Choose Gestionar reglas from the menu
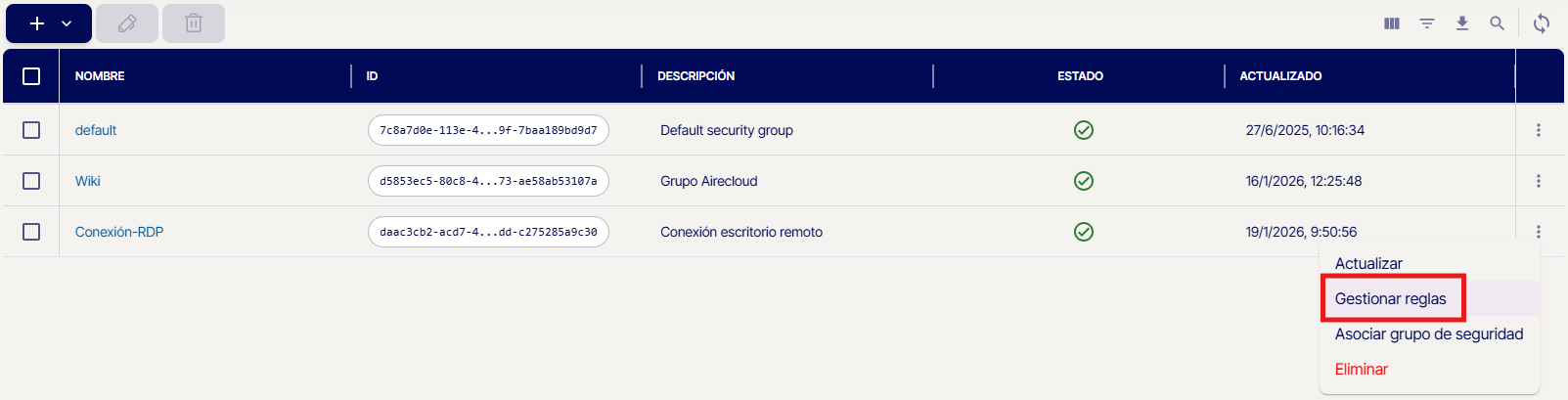1568x400 pixels. point(1390,299)
